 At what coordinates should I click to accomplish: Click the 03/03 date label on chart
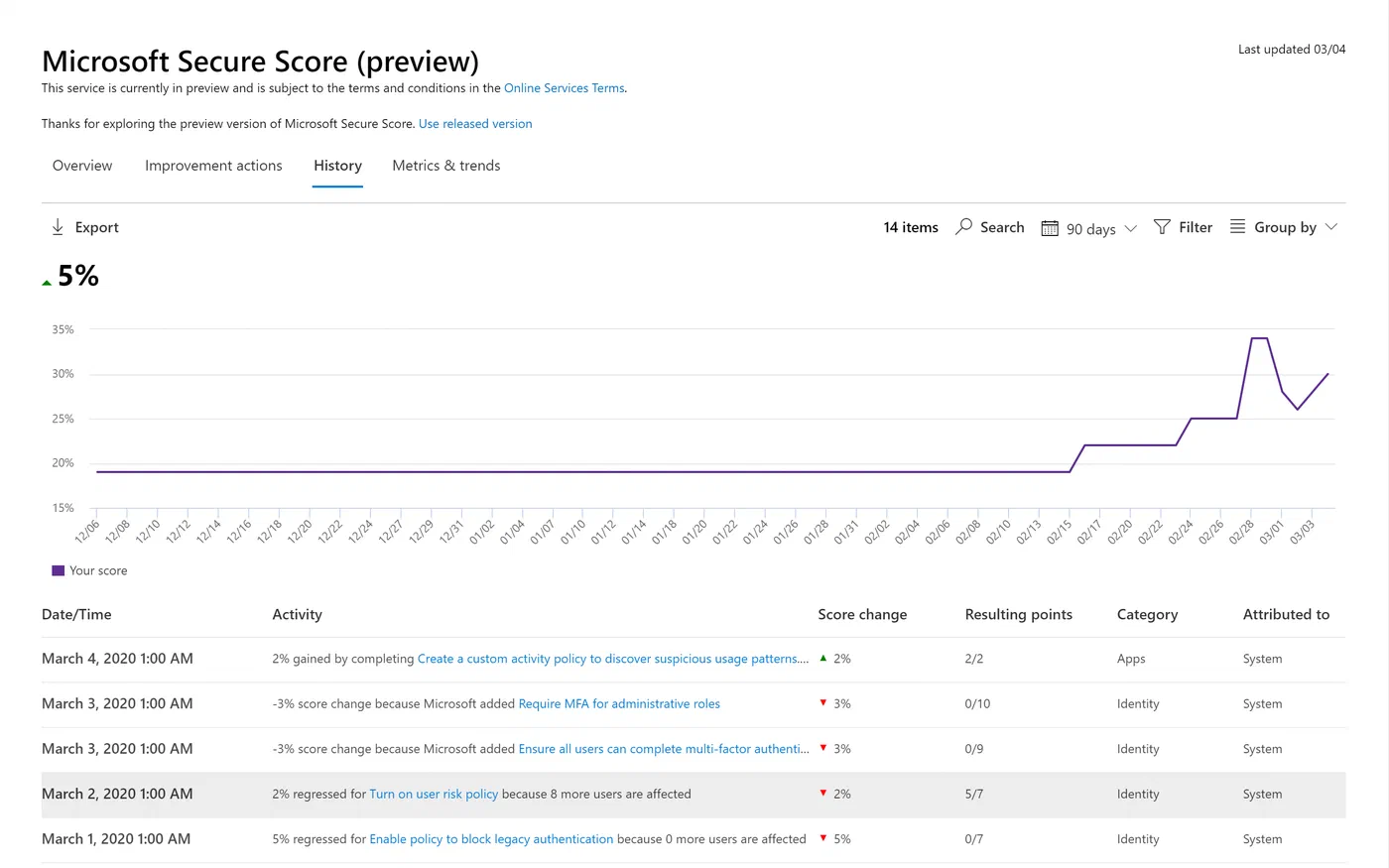(1302, 531)
